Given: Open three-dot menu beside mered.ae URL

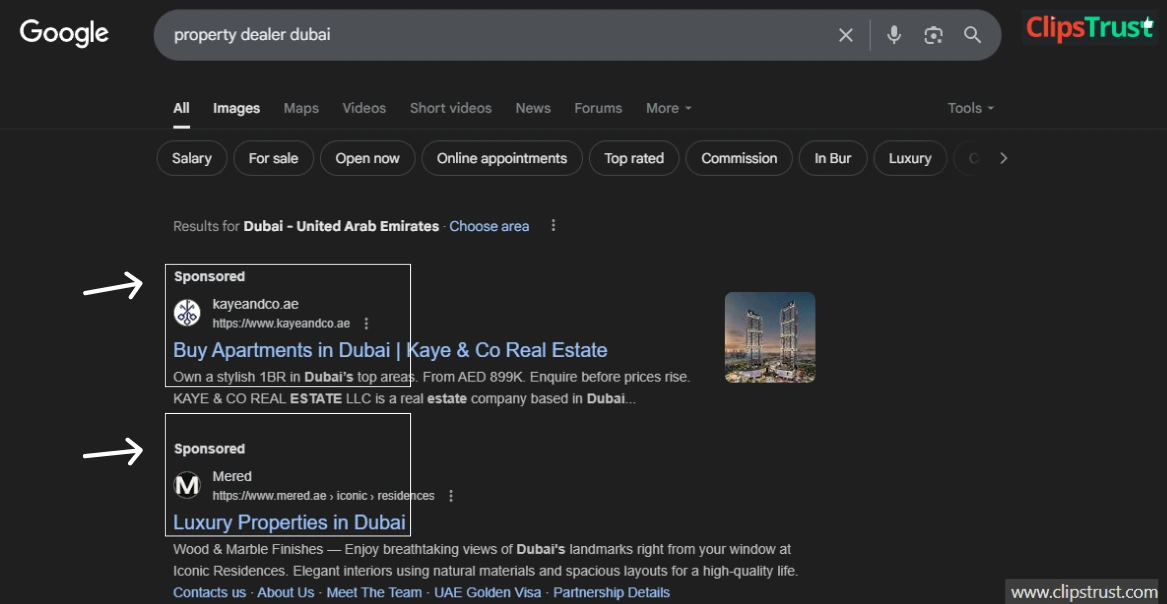Looking at the screenshot, I should tap(450, 495).
